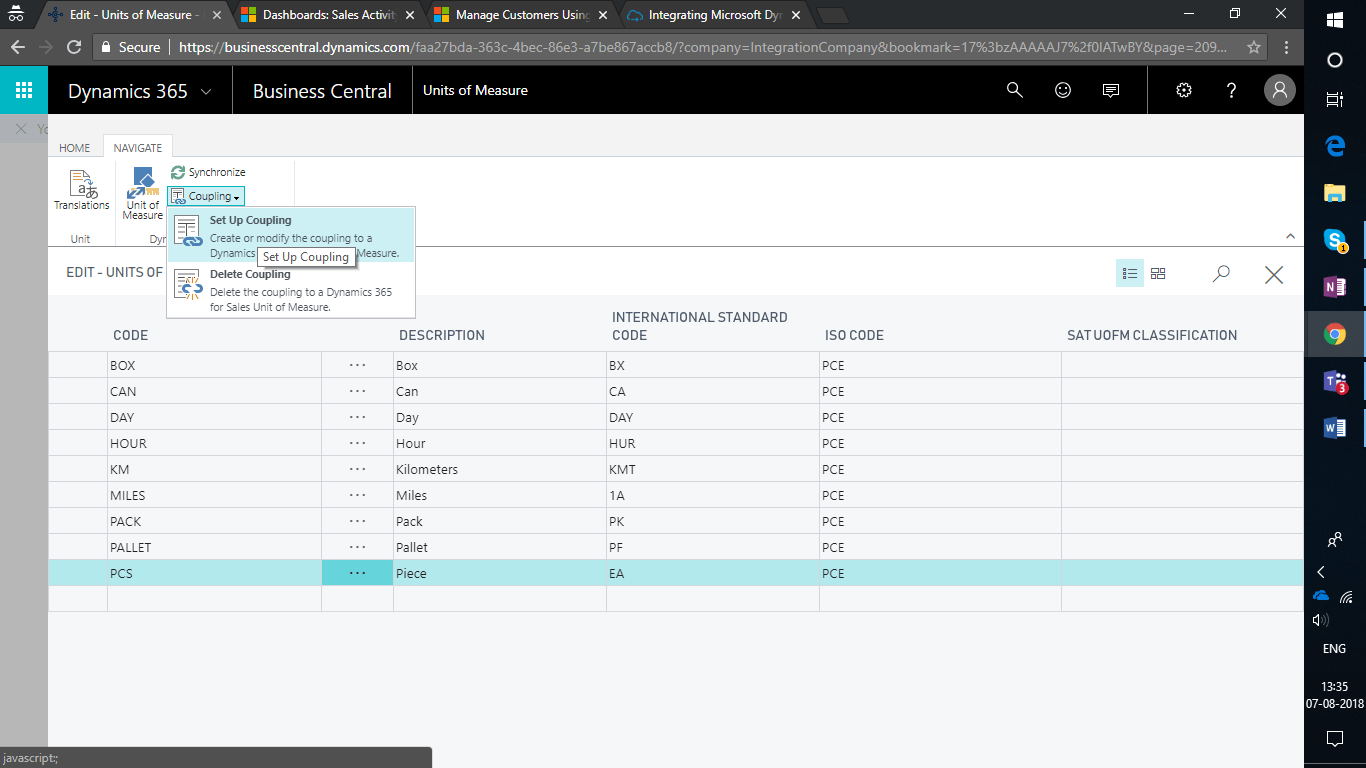Switch to list view layout
Image resolution: width=1366 pixels, height=768 pixels.
tap(1130, 274)
